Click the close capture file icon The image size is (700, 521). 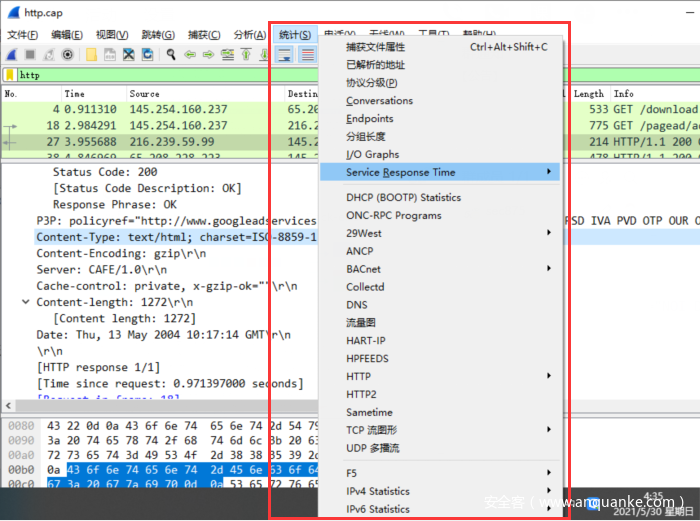[129, 55]
